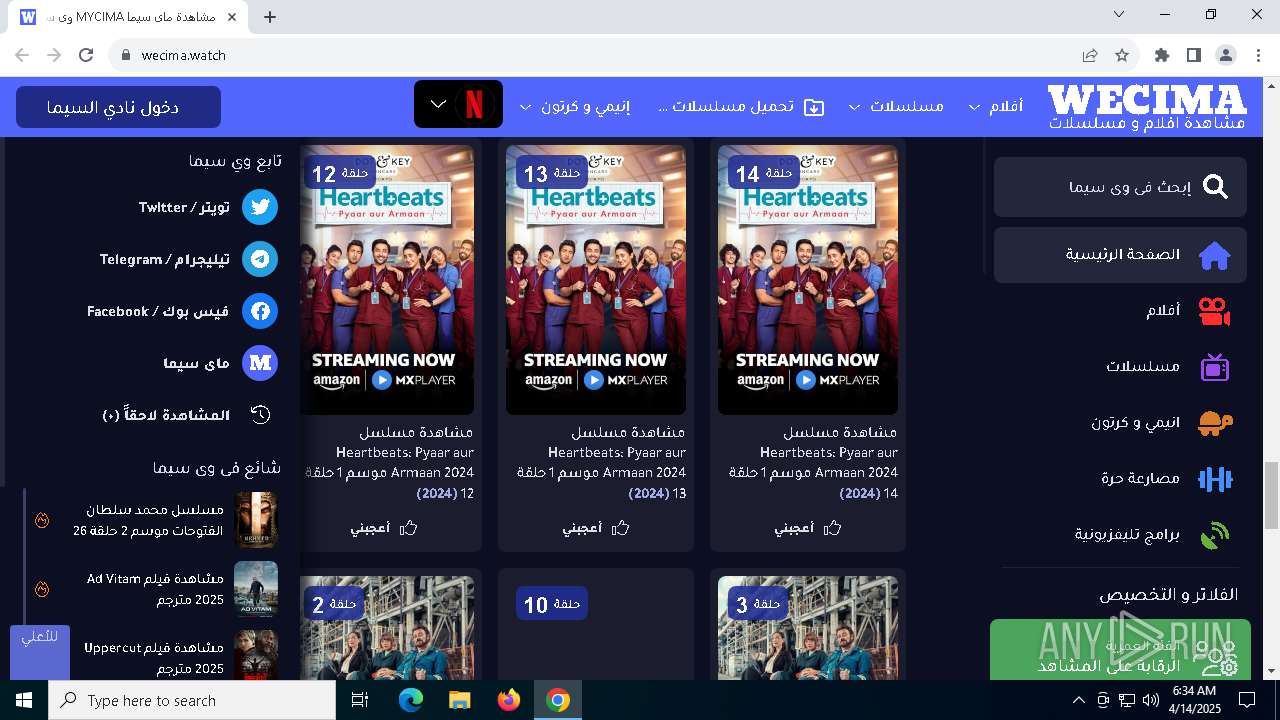This screenshot has height=720, width=1280.
Task: Click the orange anime turtle icon
Action: [x=1214, y=423]
